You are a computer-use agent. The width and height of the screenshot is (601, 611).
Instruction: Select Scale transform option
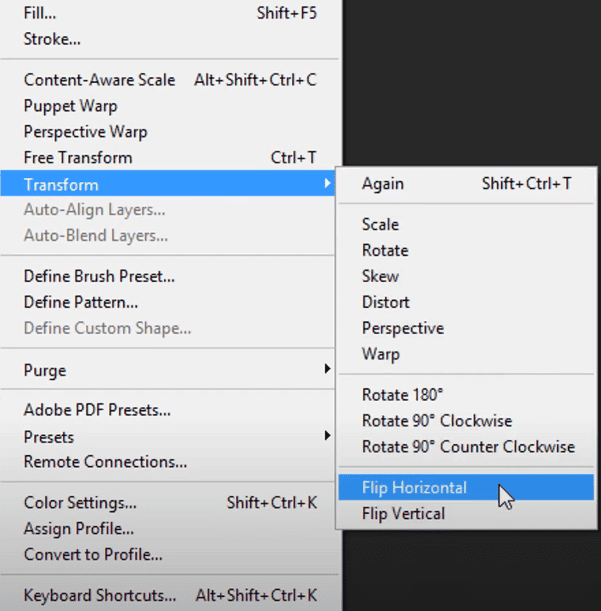click(x=380, y=225)
